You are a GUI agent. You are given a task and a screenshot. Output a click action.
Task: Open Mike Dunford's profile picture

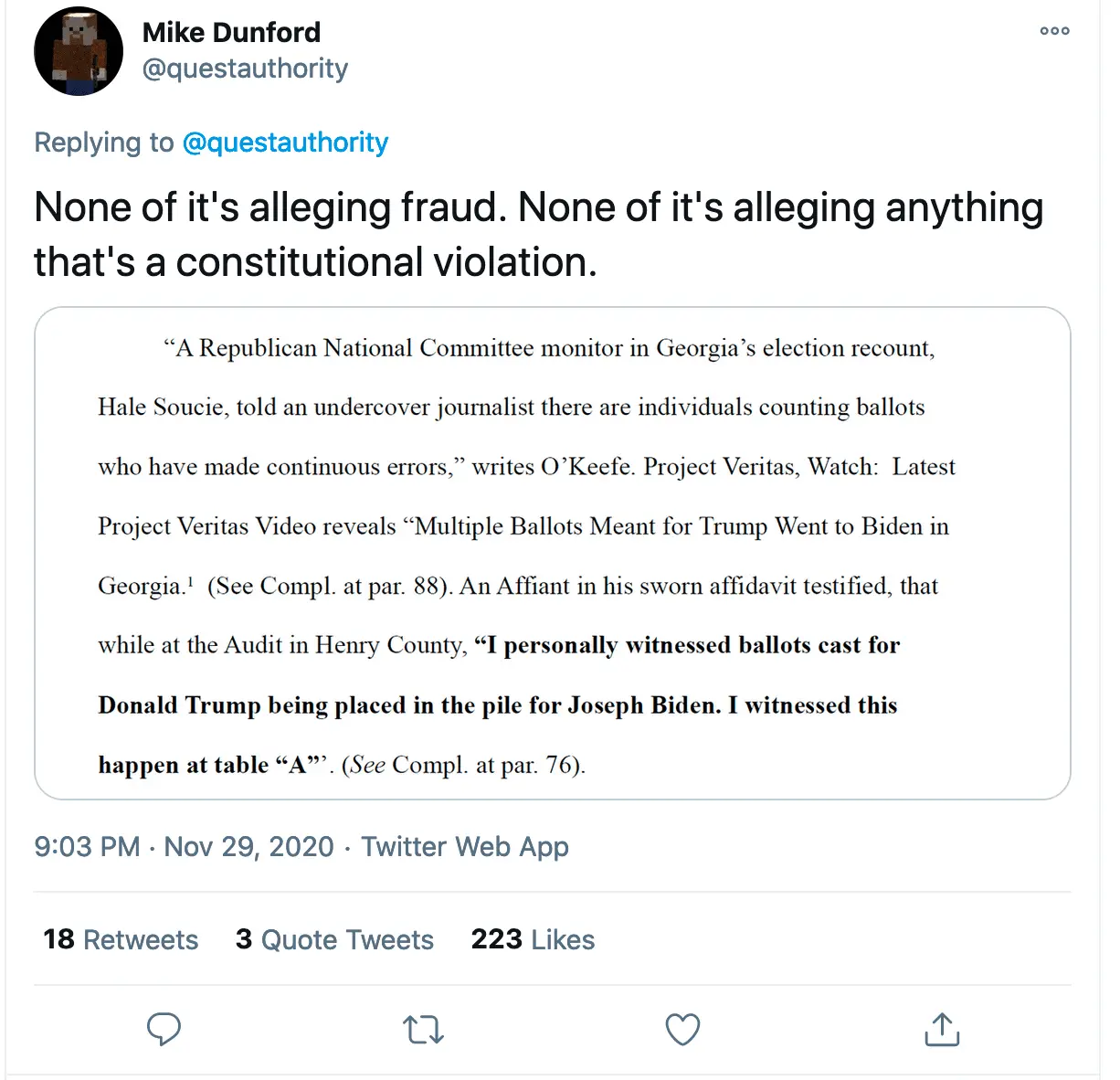[x=79, y=52]
